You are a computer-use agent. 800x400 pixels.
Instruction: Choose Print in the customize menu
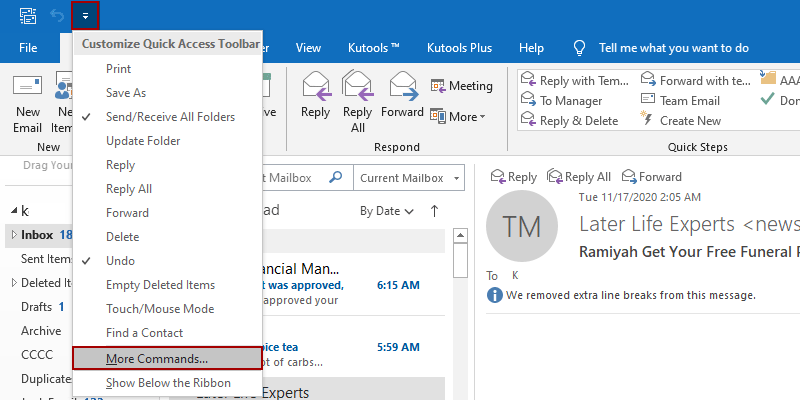(167, 68)
